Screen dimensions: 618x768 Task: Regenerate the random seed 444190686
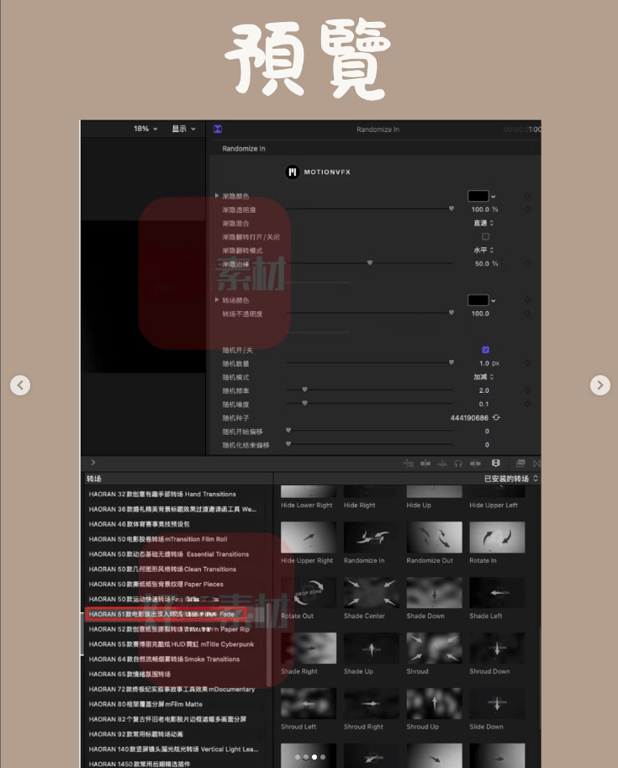point(497,417)
